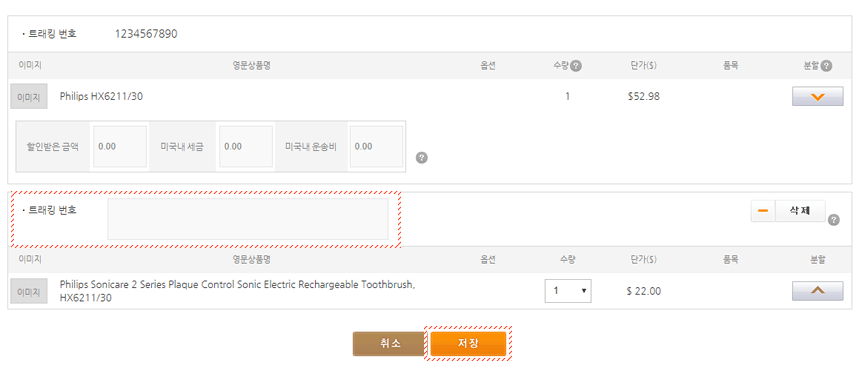Click help icon next to 삭제 button
The width and height of the screenshot is (860, 368).
point(834,220)
